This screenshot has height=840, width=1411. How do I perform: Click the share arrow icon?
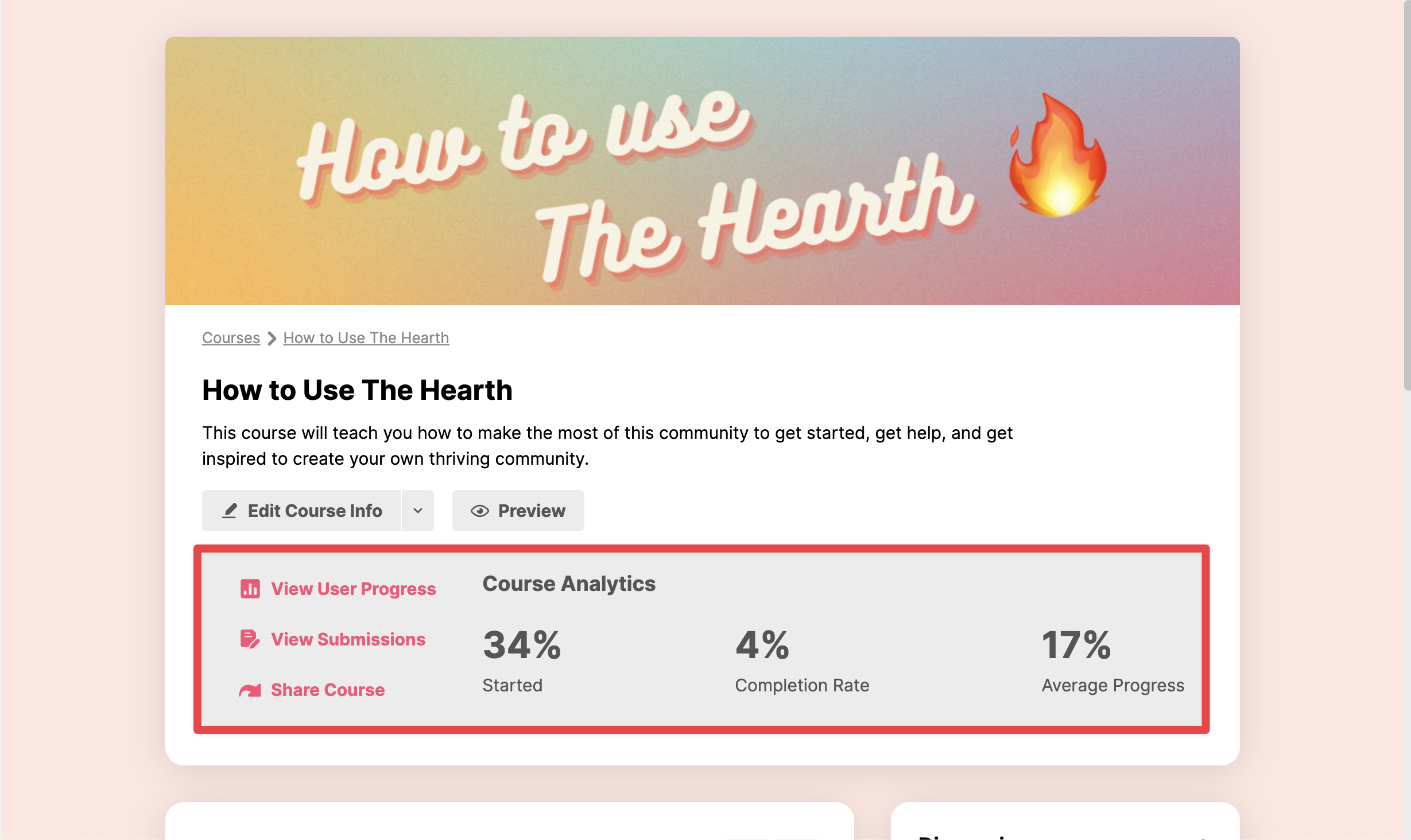(250, 690)
